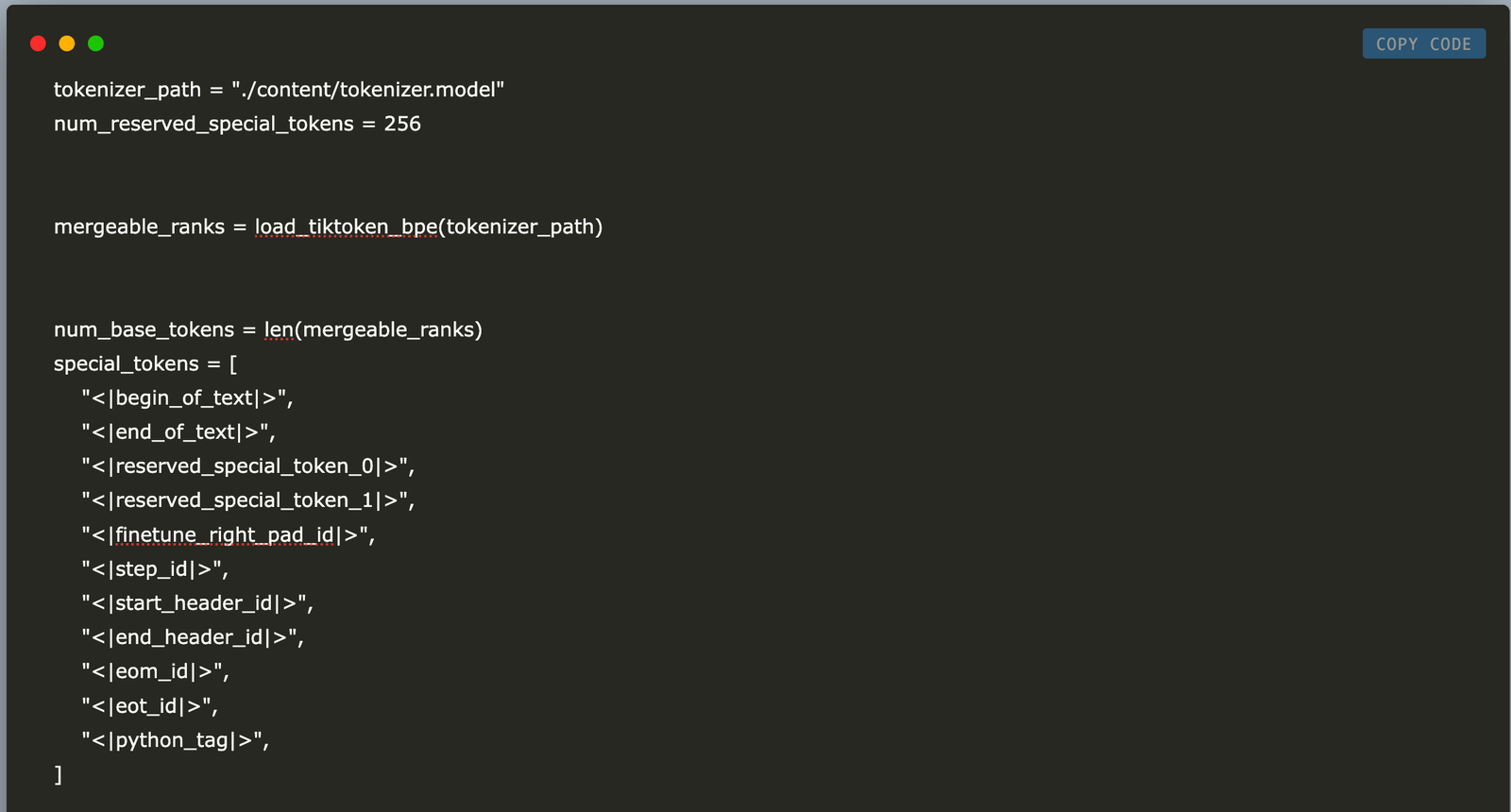Click the step_id token string
This screenshot has height=812, width=1511.
[154, 569]
